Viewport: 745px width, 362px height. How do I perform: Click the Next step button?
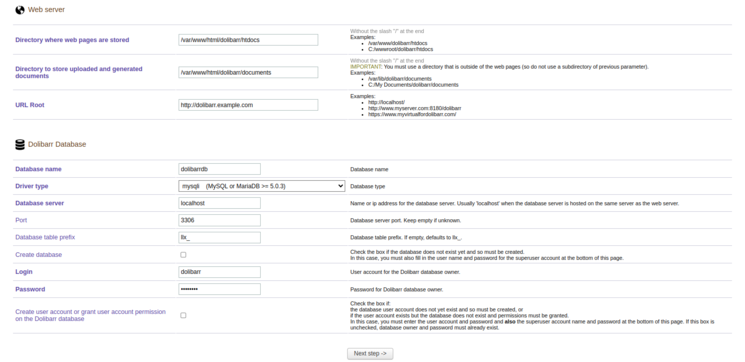coord(370,353)
